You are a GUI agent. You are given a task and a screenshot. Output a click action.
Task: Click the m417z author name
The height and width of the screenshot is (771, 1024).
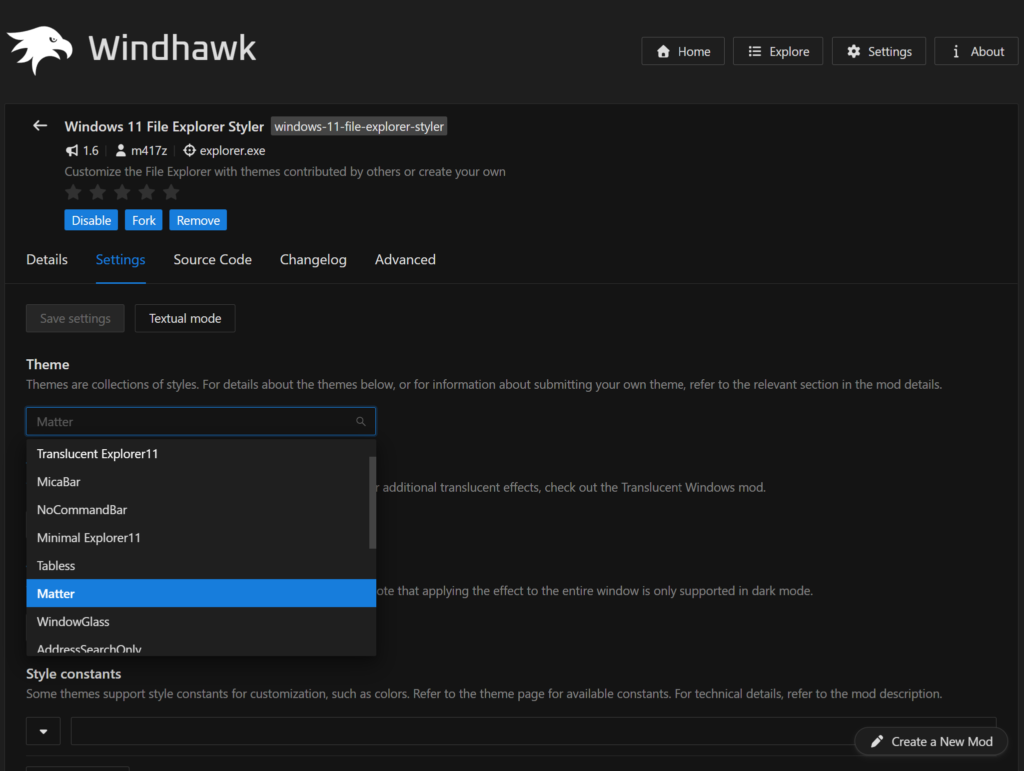pos(149,151)
